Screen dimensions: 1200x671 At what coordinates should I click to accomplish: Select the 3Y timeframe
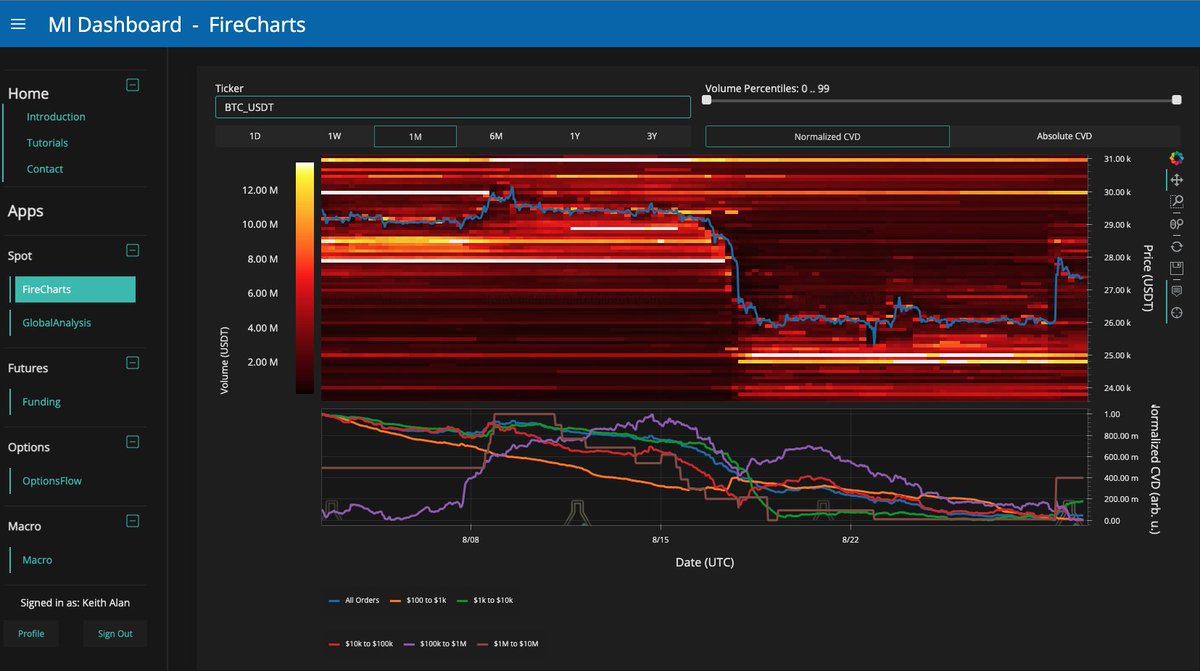[x=652, y=136]
